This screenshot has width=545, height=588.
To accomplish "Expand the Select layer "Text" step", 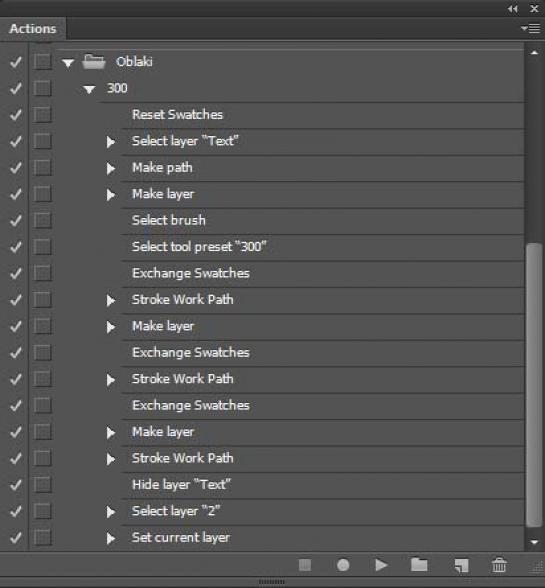I will point(111,142).
